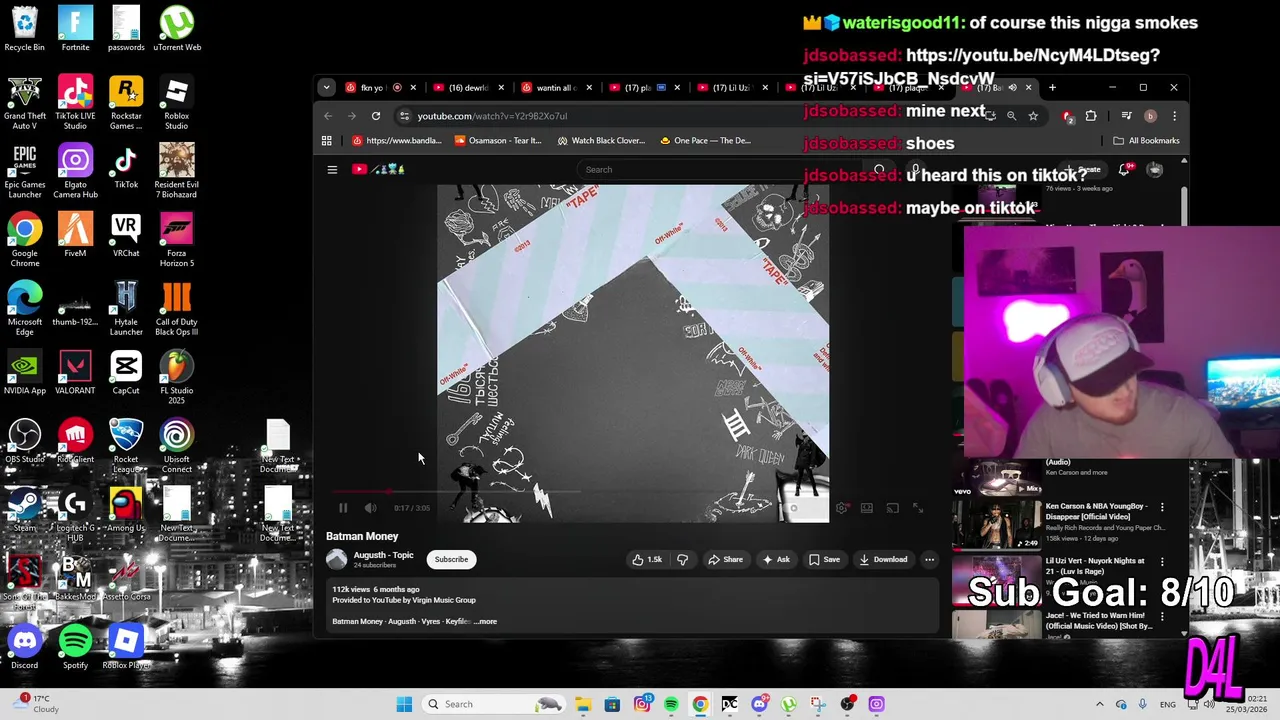1280x720 pixels.
Task: Open the ENG language switcher
Action: [1167, 704]
